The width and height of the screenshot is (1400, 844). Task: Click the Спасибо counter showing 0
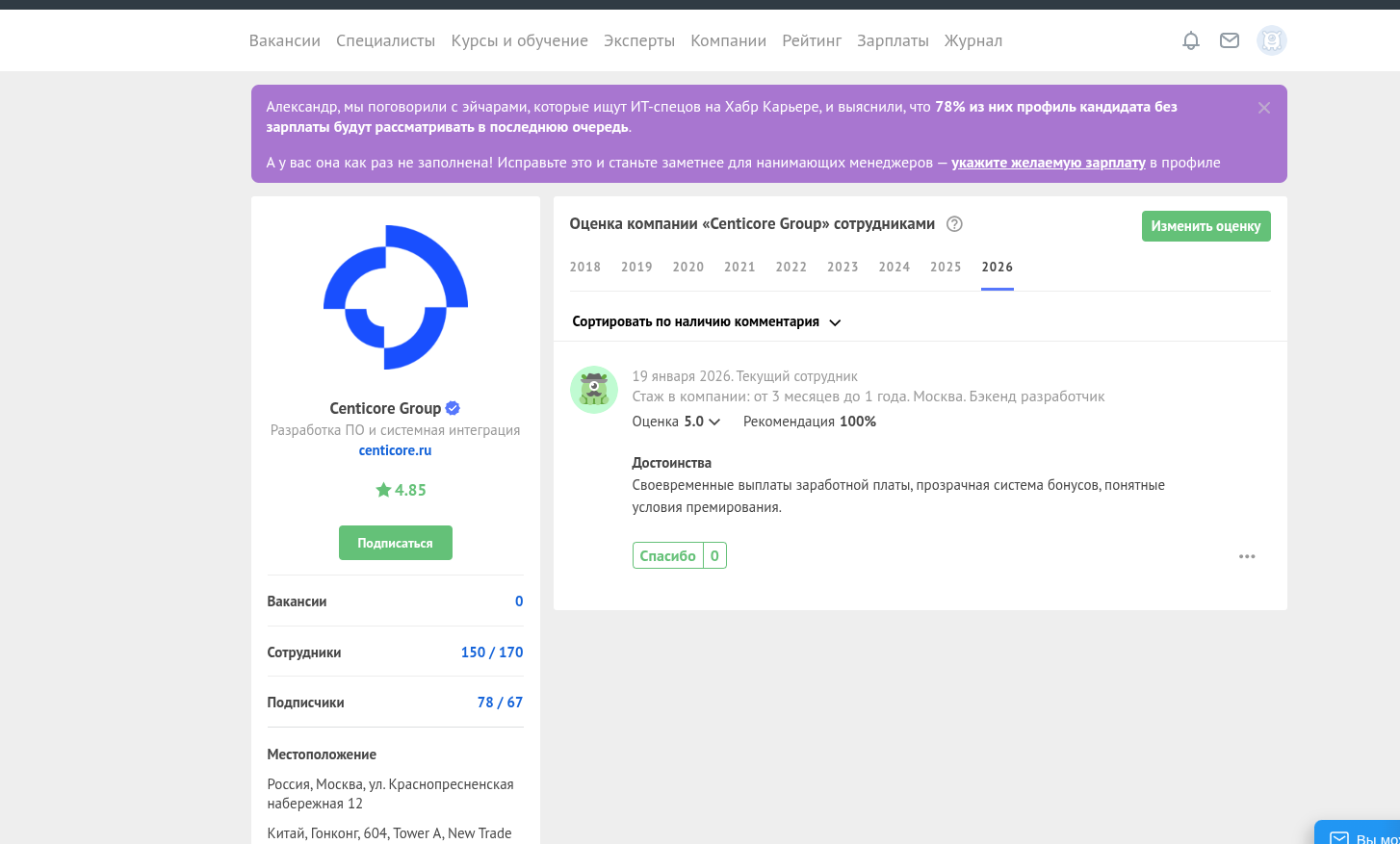click(714, 555)
